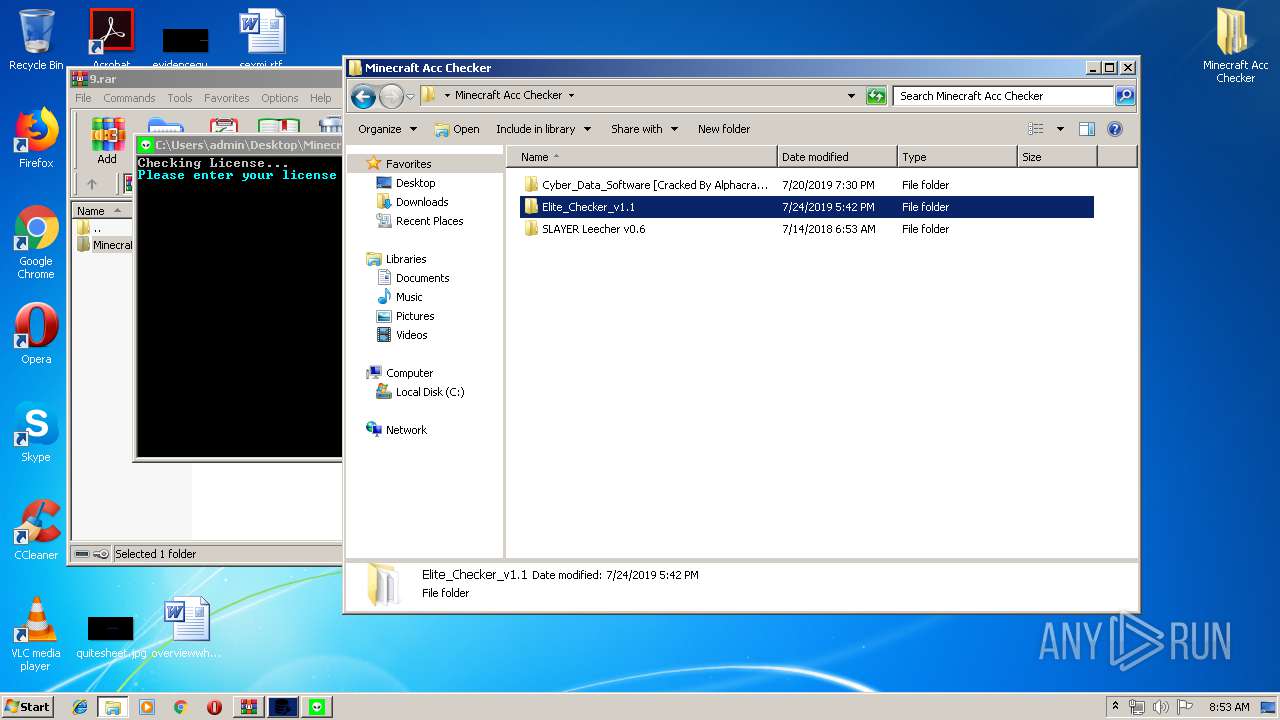This screenshot has height=720, width=1280.
Task: Open the Commands menu in WinRAR
Action: coord(129,98)
